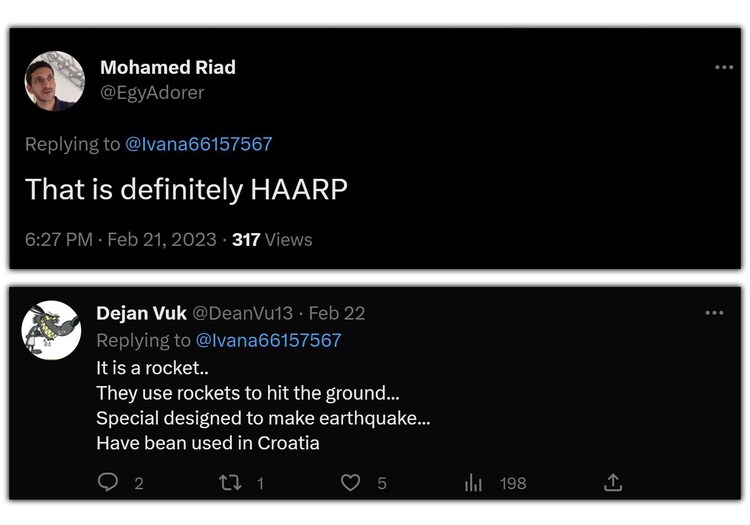Image resolution: width=750 pixels, height=525 pixels.
Task: Open the Feb 22 tweet date link
Action: coord(337,313)
